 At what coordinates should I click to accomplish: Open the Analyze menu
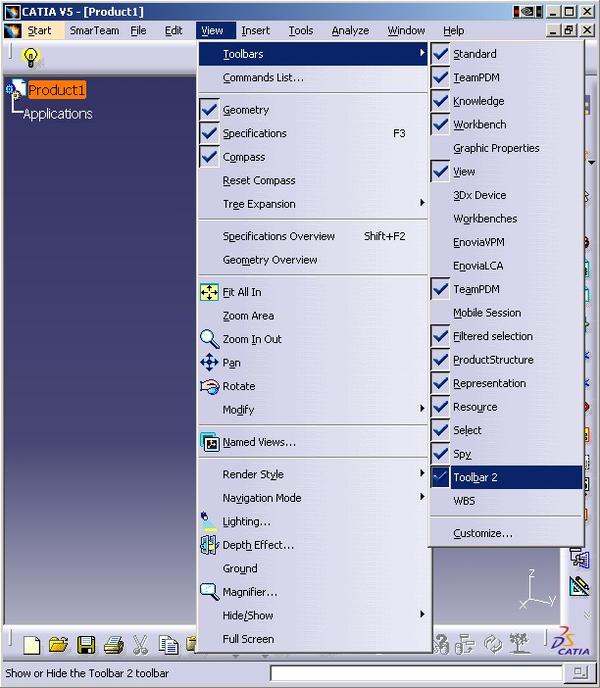pos(350,31)
